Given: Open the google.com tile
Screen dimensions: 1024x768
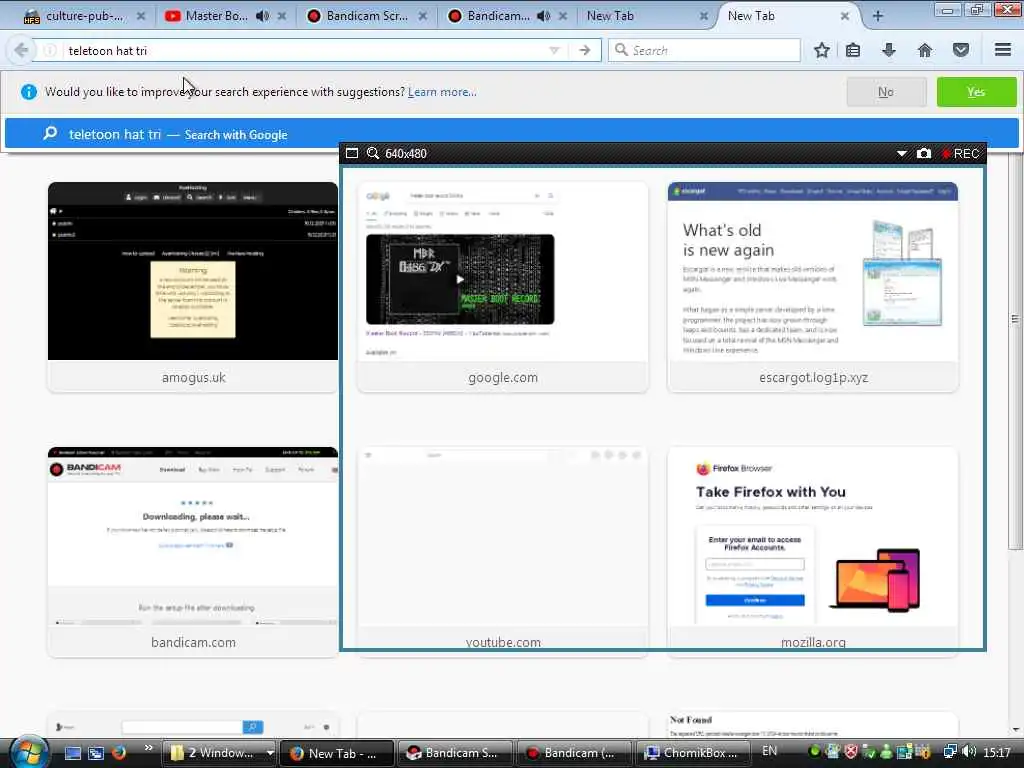Looking at the screenshot, I should pos(503,287).
